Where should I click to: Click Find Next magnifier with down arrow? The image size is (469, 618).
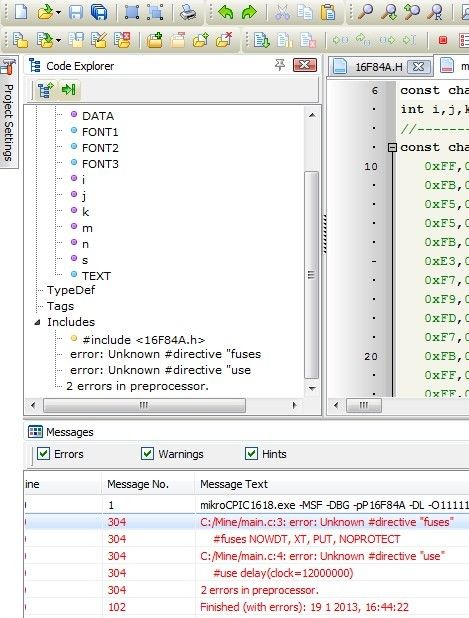coord(389,13)
